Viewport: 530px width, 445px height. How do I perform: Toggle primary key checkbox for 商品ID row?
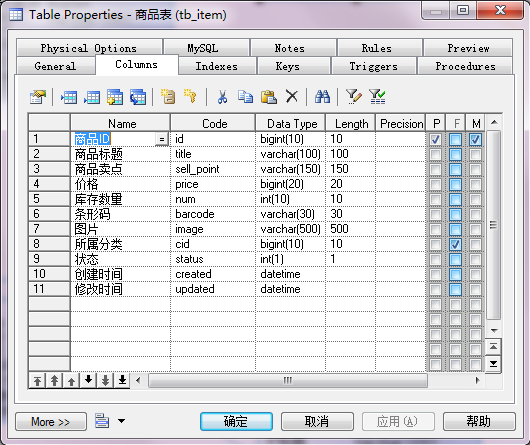click(x=435, y=139)
